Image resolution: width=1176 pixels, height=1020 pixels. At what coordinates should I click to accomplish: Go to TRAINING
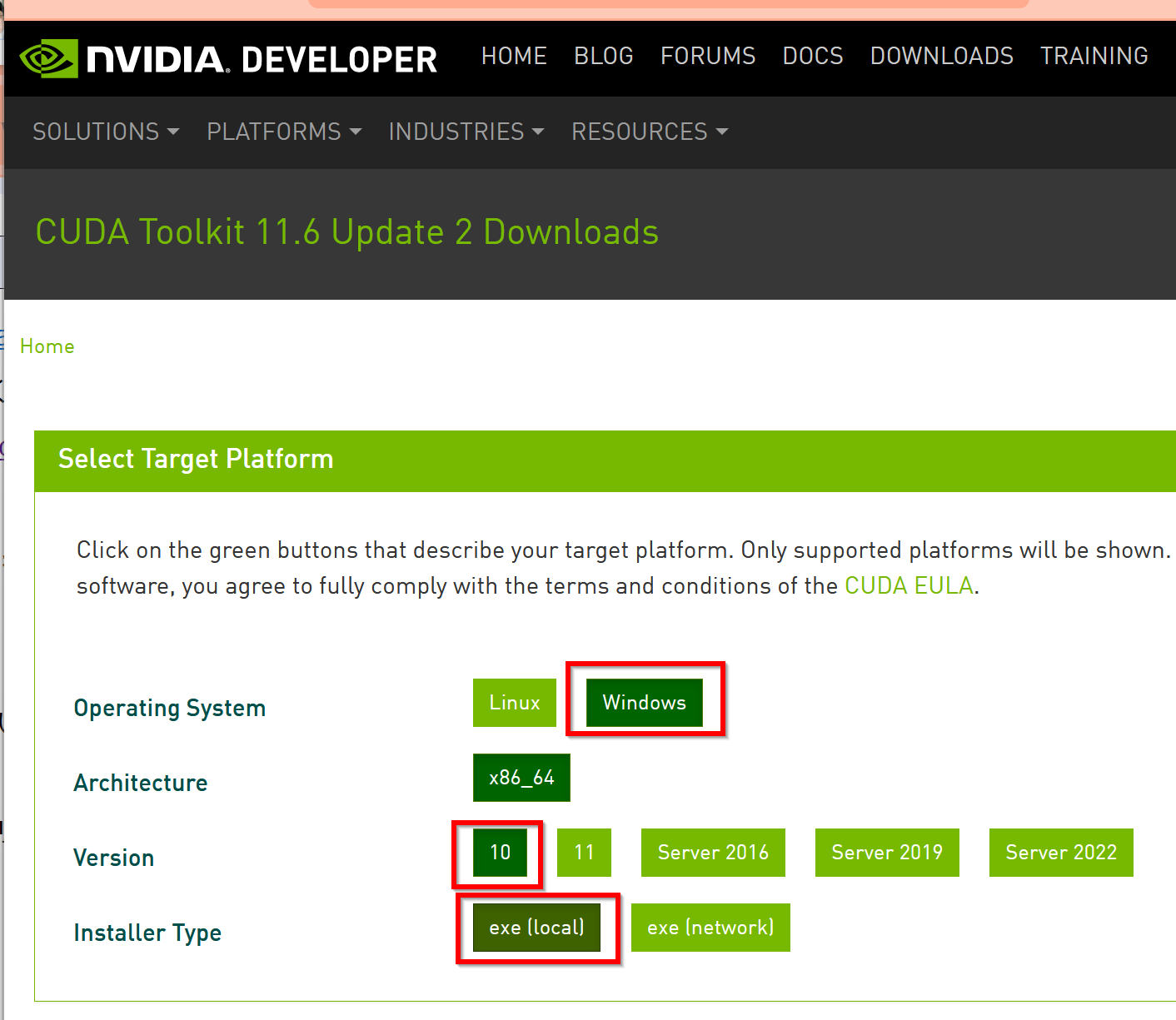pos(1094,56)
